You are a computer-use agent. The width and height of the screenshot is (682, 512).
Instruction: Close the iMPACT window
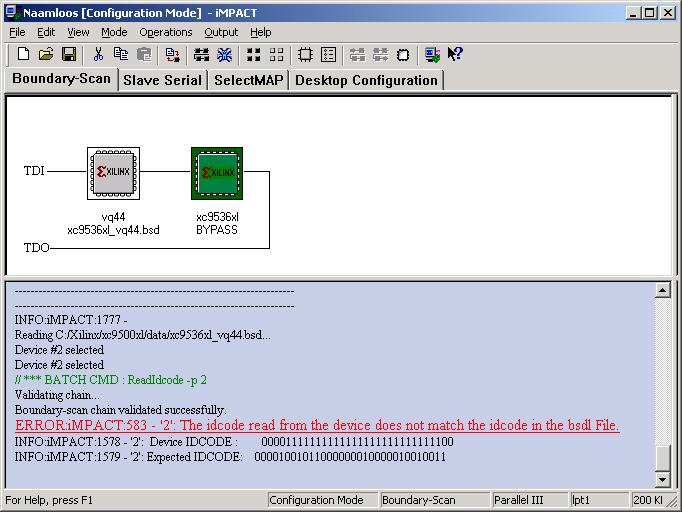coord(668,13)
